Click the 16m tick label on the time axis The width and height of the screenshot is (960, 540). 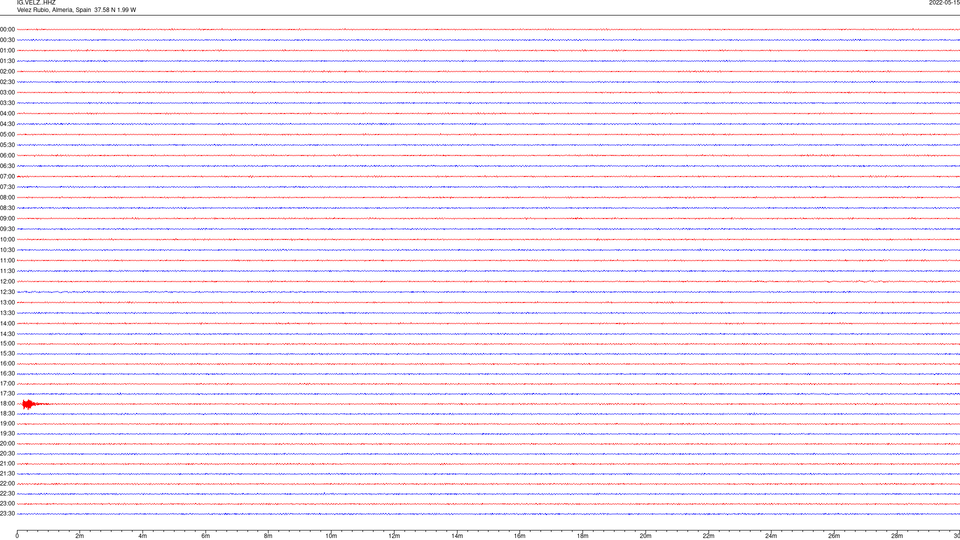pyautogui.click(x=520, y=536)
